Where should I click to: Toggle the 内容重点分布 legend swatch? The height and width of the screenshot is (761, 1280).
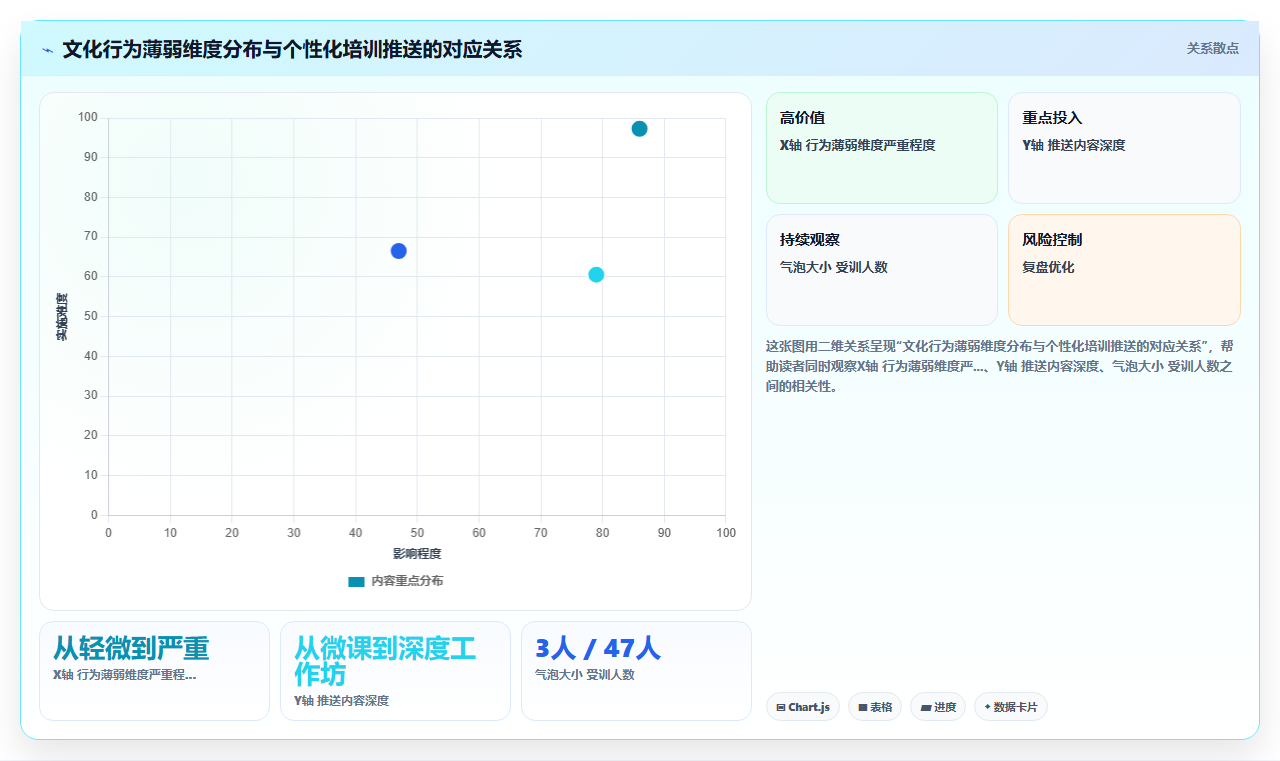click(x=356, y=581)
